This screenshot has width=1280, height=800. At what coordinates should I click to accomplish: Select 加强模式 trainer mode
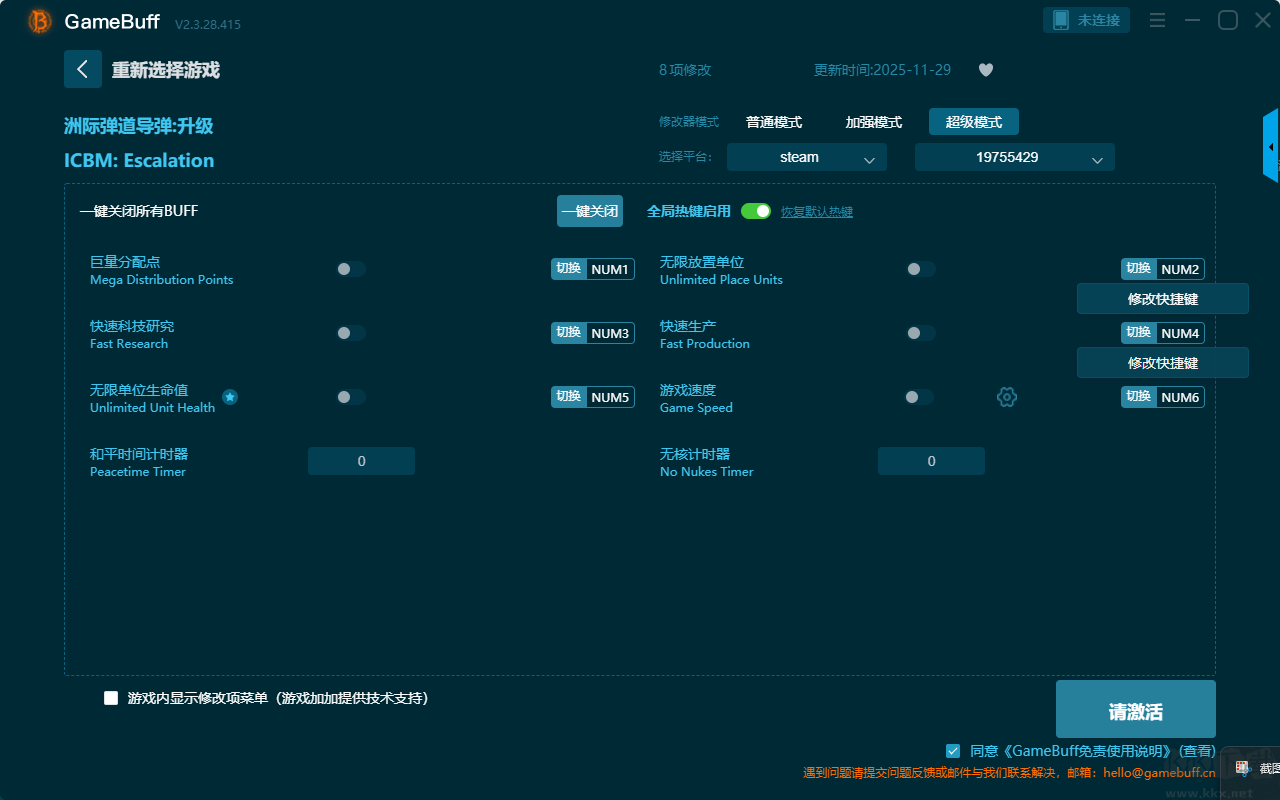tap(874, 122)
